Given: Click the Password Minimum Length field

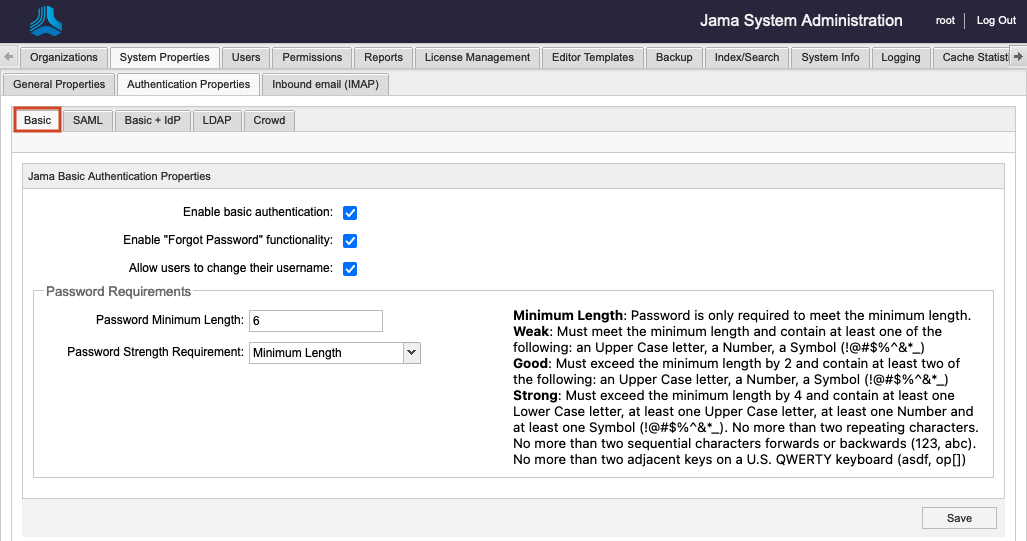Looking at the screenshot, I should coord(316,321).
